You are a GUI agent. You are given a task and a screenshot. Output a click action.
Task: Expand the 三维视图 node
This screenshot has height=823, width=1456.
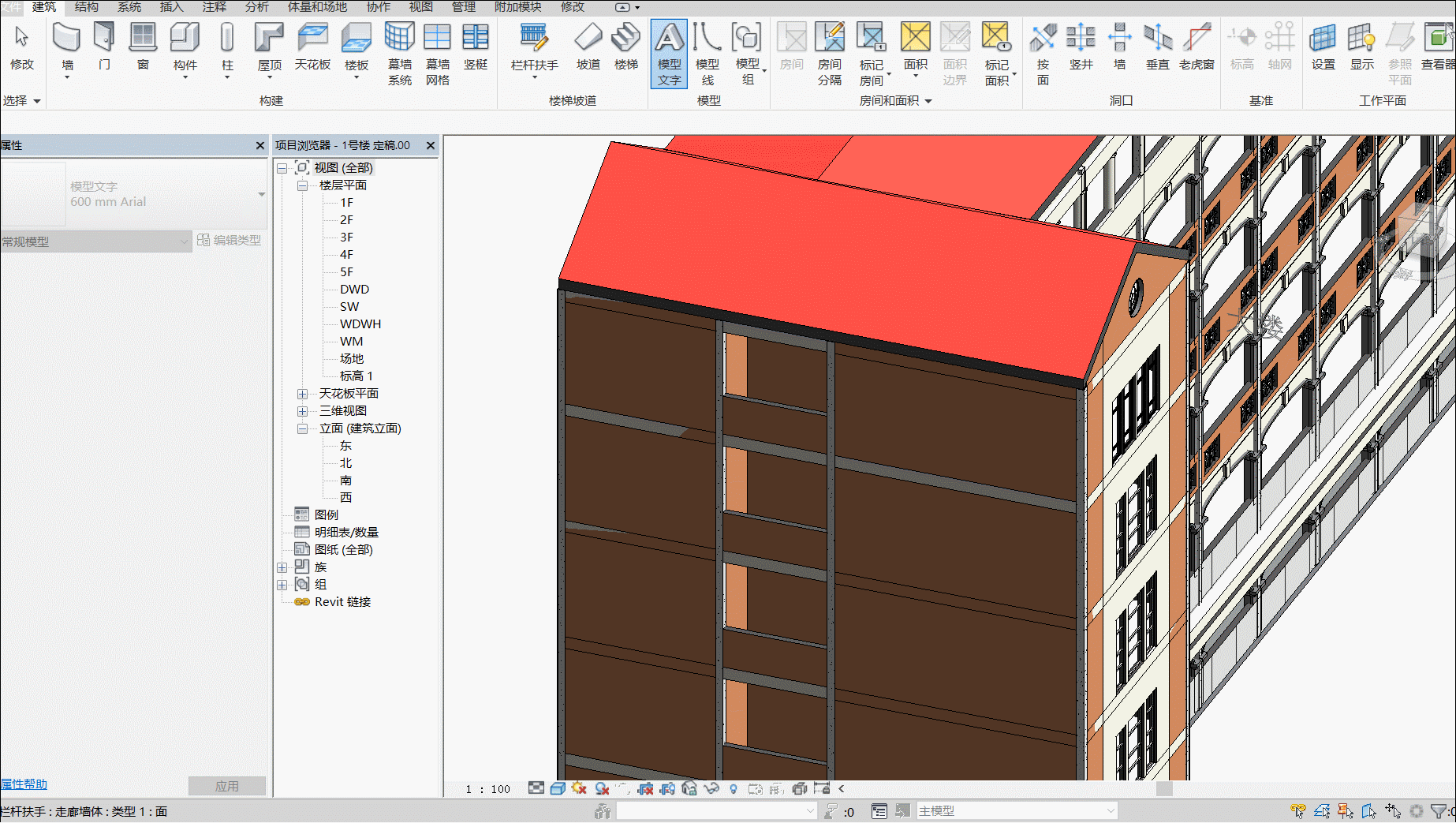point(302,411)
